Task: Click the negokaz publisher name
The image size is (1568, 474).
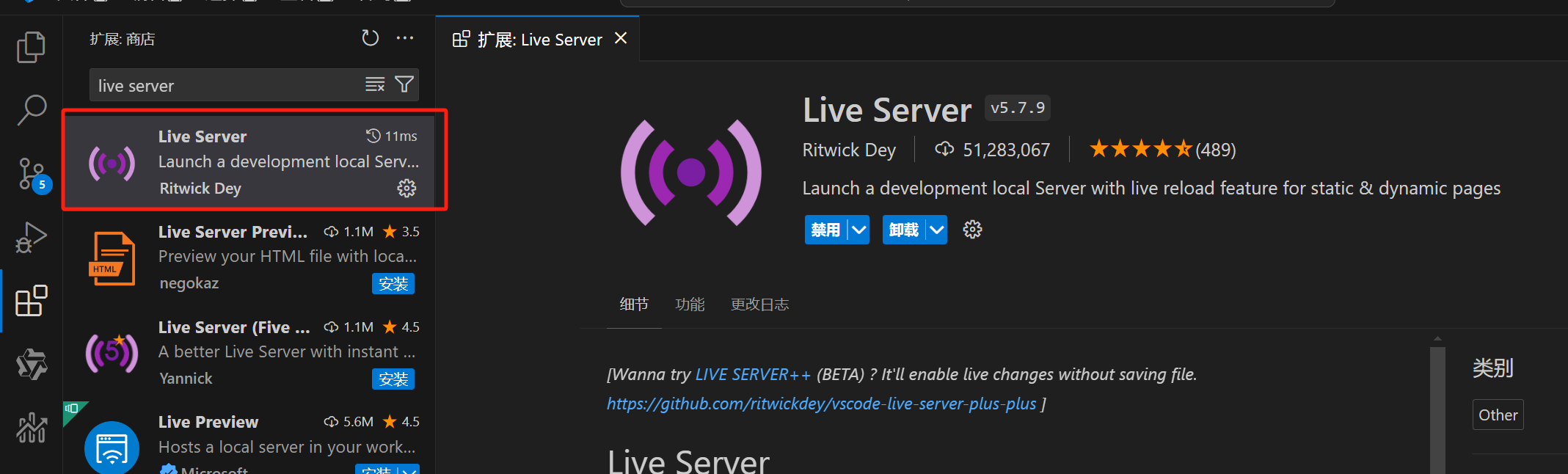Action: coord(189,283)
